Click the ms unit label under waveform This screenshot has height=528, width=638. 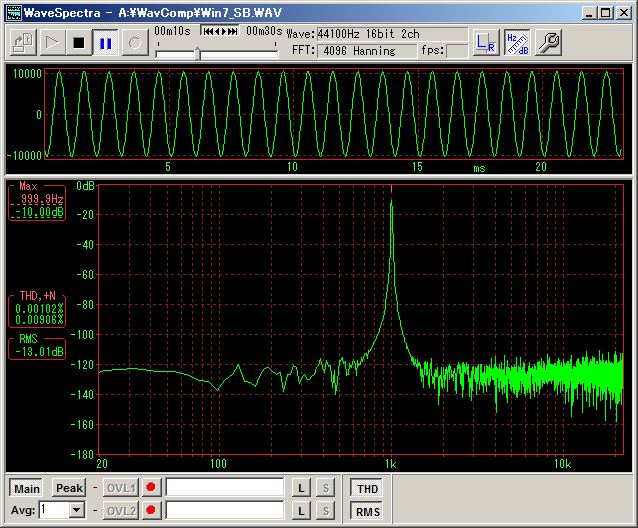pyautogui.click(x=479, y=168)
